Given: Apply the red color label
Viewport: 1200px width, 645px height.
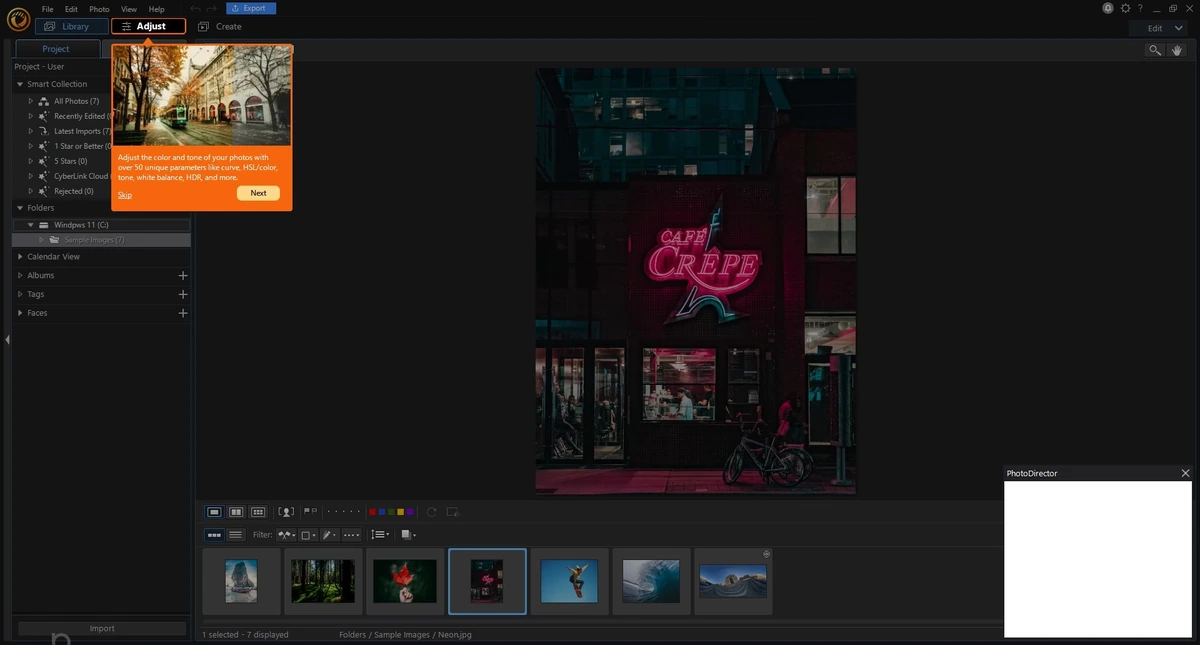Looking at the screenshot, I should (372, 512).
